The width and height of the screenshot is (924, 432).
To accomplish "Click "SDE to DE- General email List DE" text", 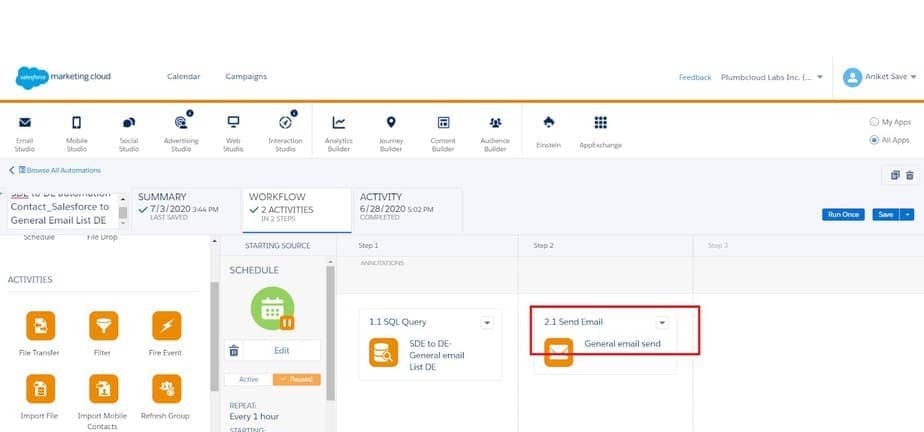I will pyautogui.click(x=437, y=355).
